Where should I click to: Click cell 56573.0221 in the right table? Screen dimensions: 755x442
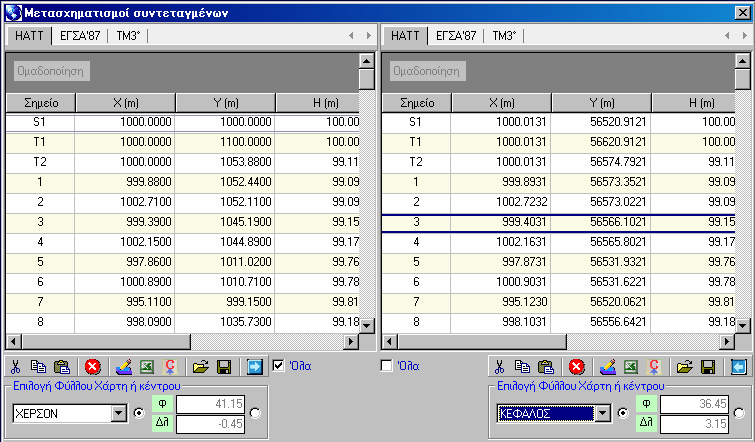[x=601, y=202]
